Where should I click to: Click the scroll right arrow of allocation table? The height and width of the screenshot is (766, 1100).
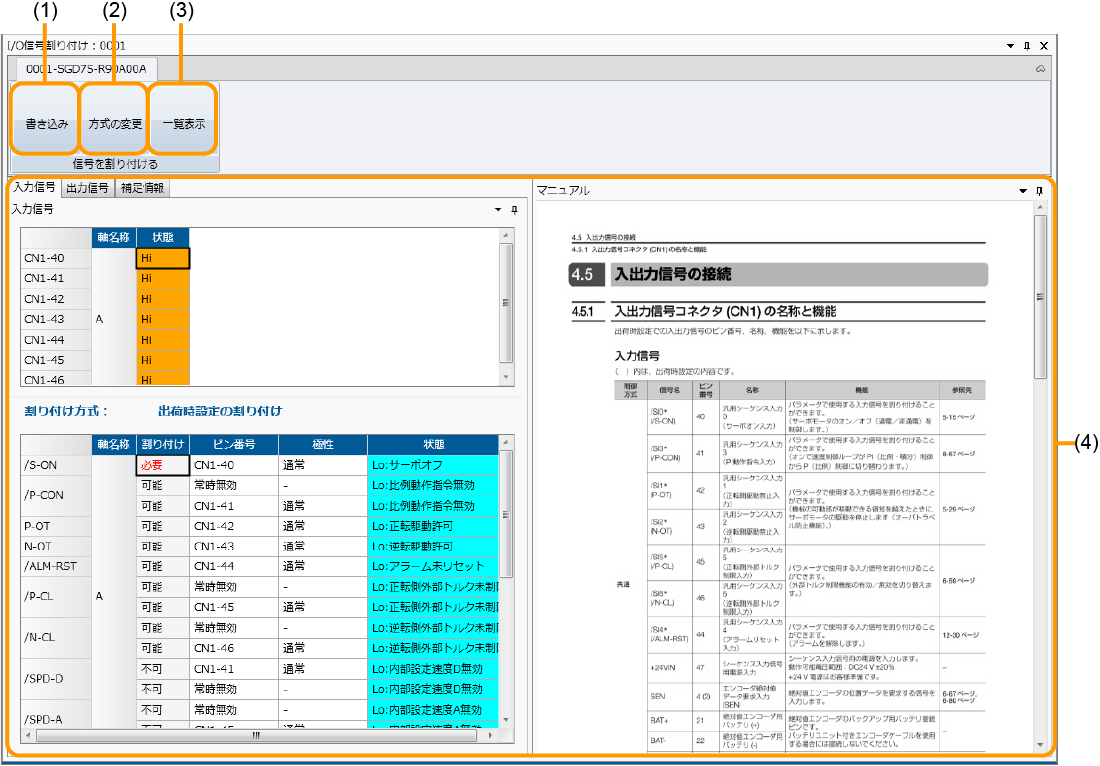pos(491,735)
